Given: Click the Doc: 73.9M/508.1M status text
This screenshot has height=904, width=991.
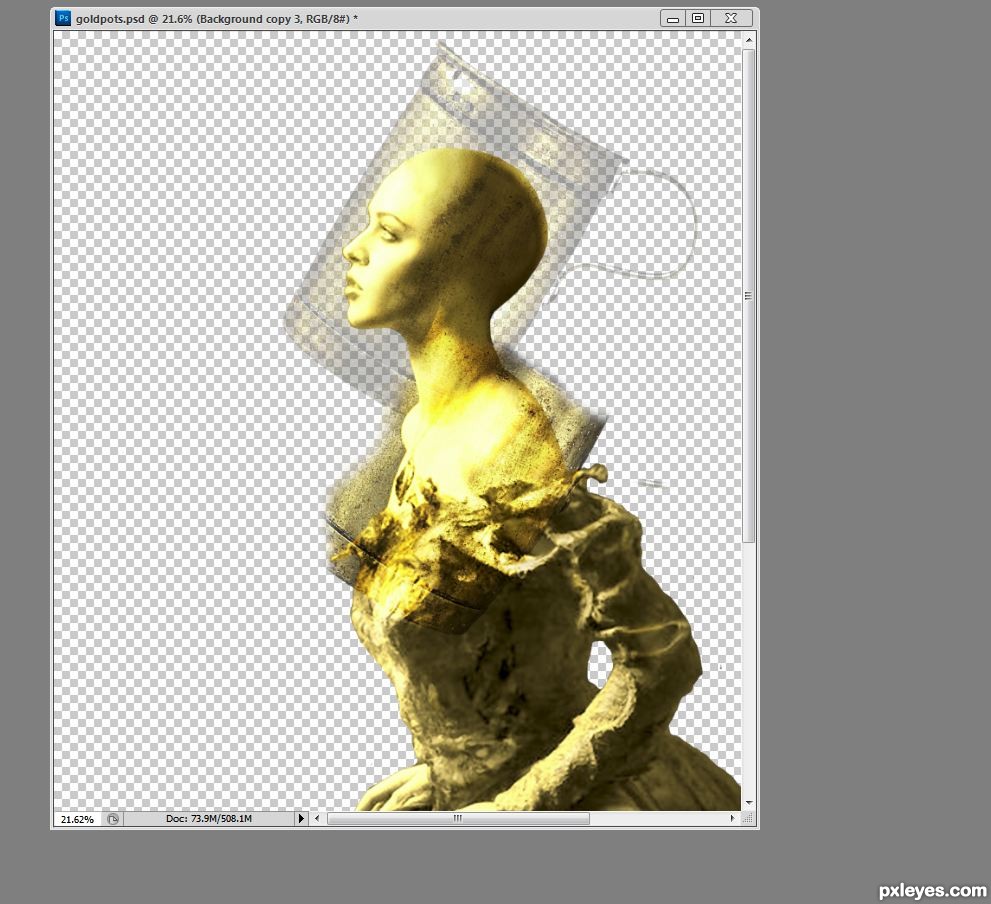Looking at the screenshot, I should 209,819.
